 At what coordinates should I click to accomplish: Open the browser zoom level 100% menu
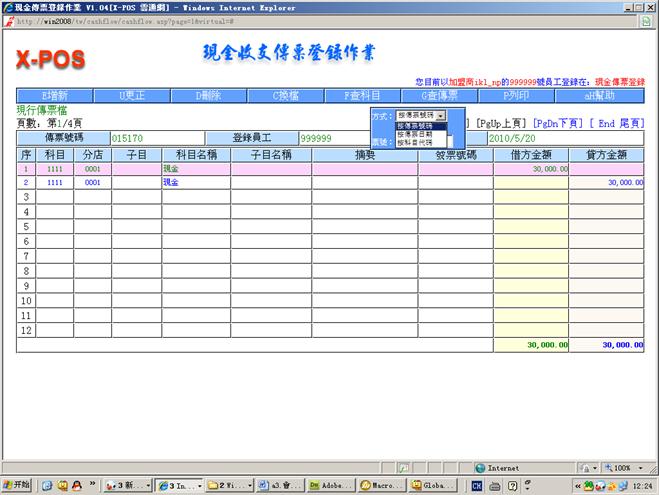(x=622, y=467)
